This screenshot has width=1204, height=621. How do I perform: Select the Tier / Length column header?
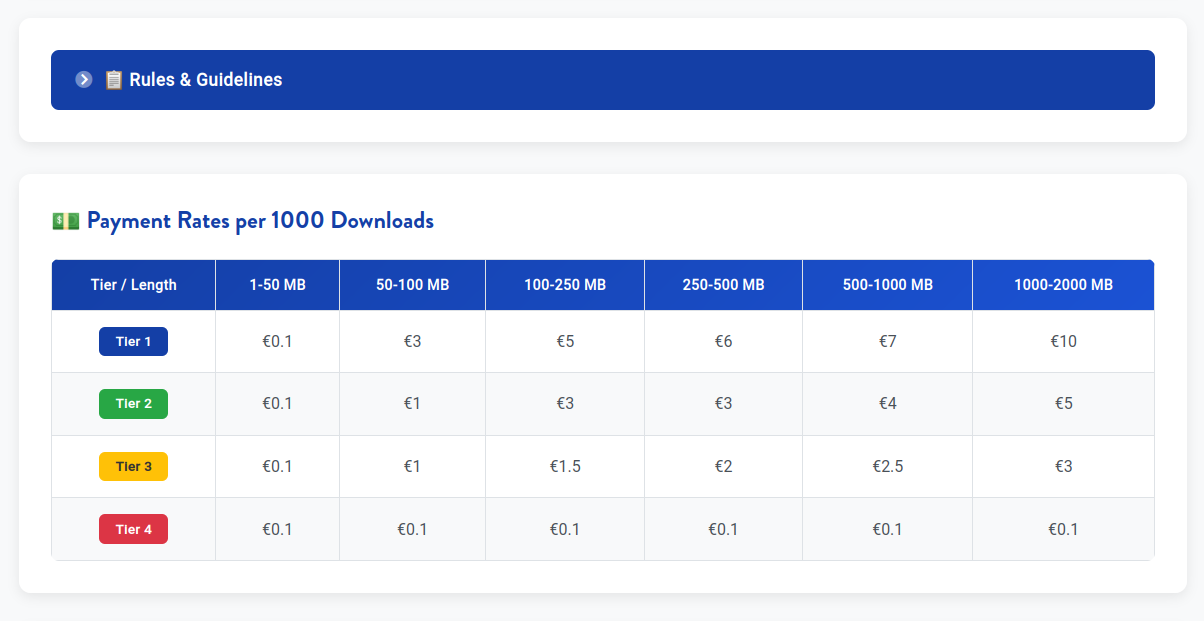click(133, 284)
